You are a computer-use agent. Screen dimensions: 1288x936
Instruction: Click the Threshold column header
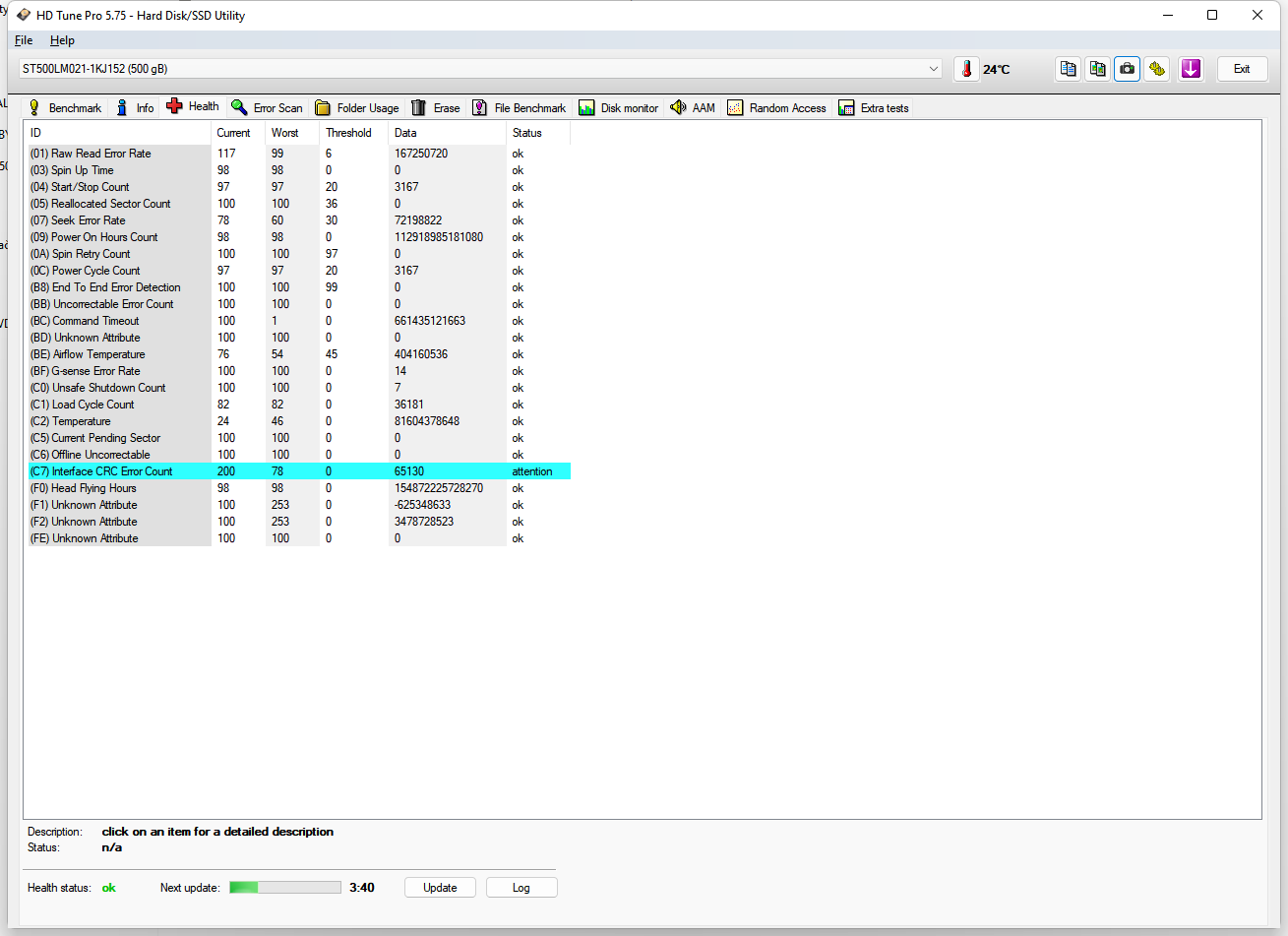click(348, 133)
